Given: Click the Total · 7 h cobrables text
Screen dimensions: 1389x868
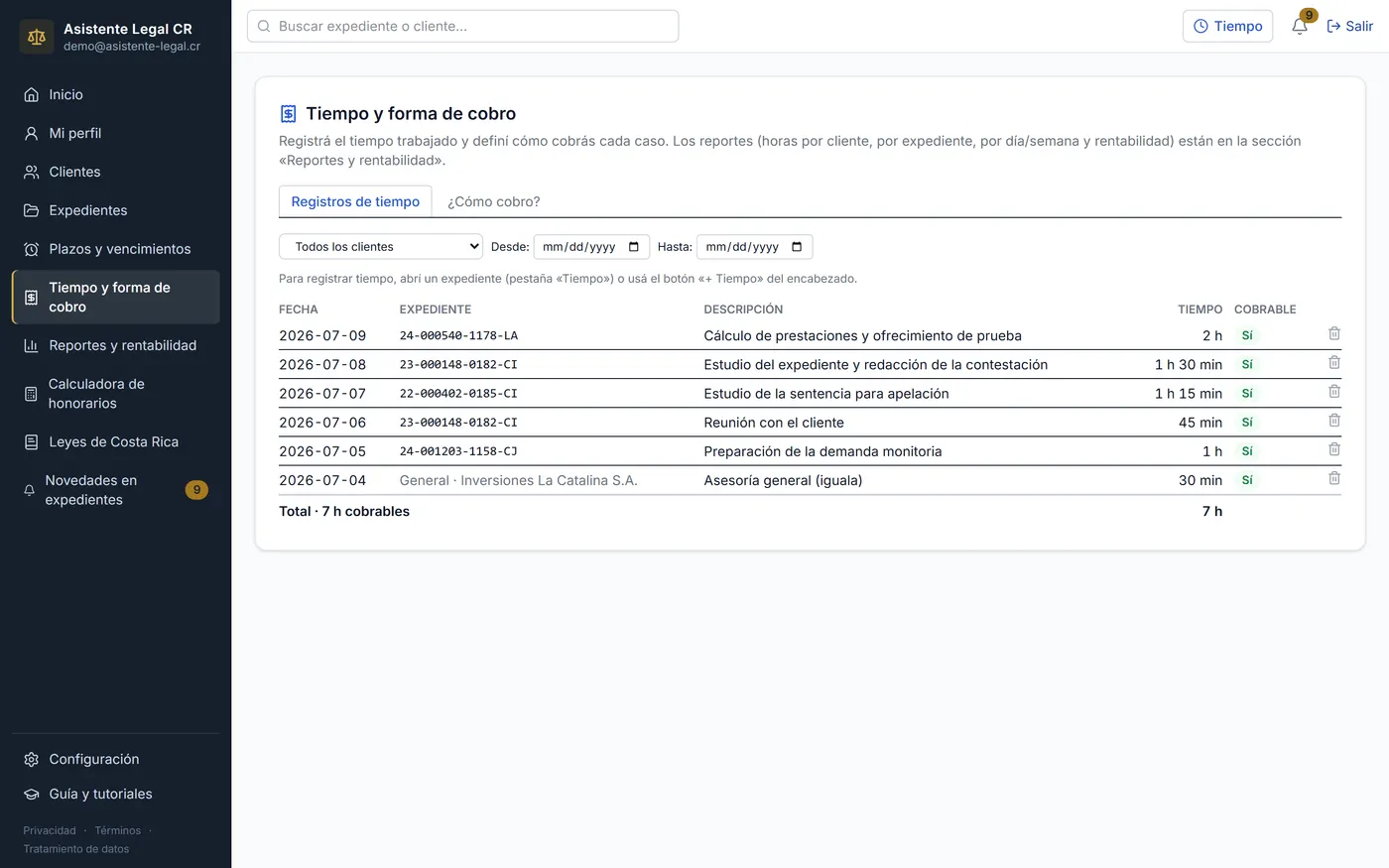Looking at the screenshot, I should coord(344,512).
